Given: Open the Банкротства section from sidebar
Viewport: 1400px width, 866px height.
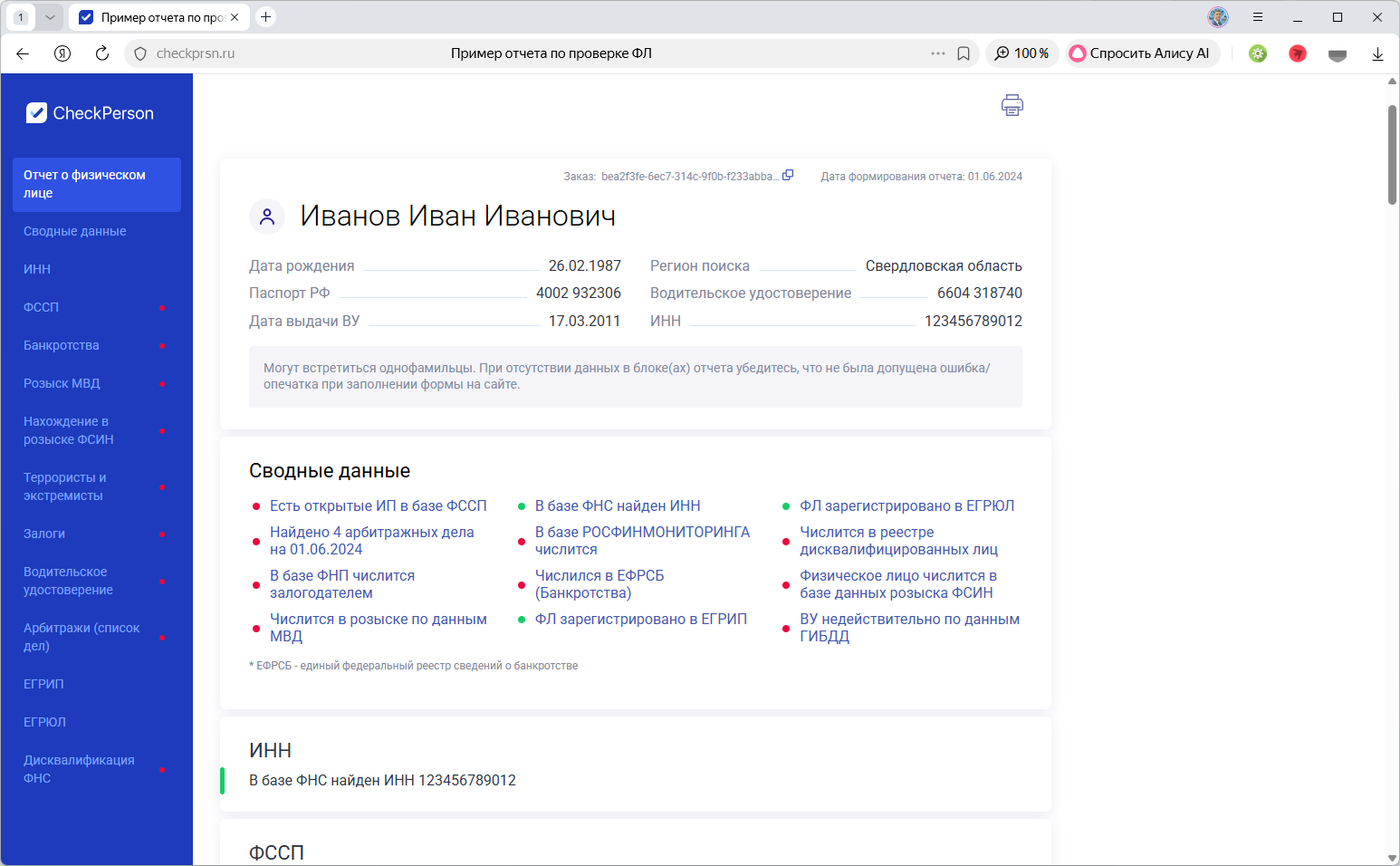Looking at the screenshot, I should coord(59,345).
